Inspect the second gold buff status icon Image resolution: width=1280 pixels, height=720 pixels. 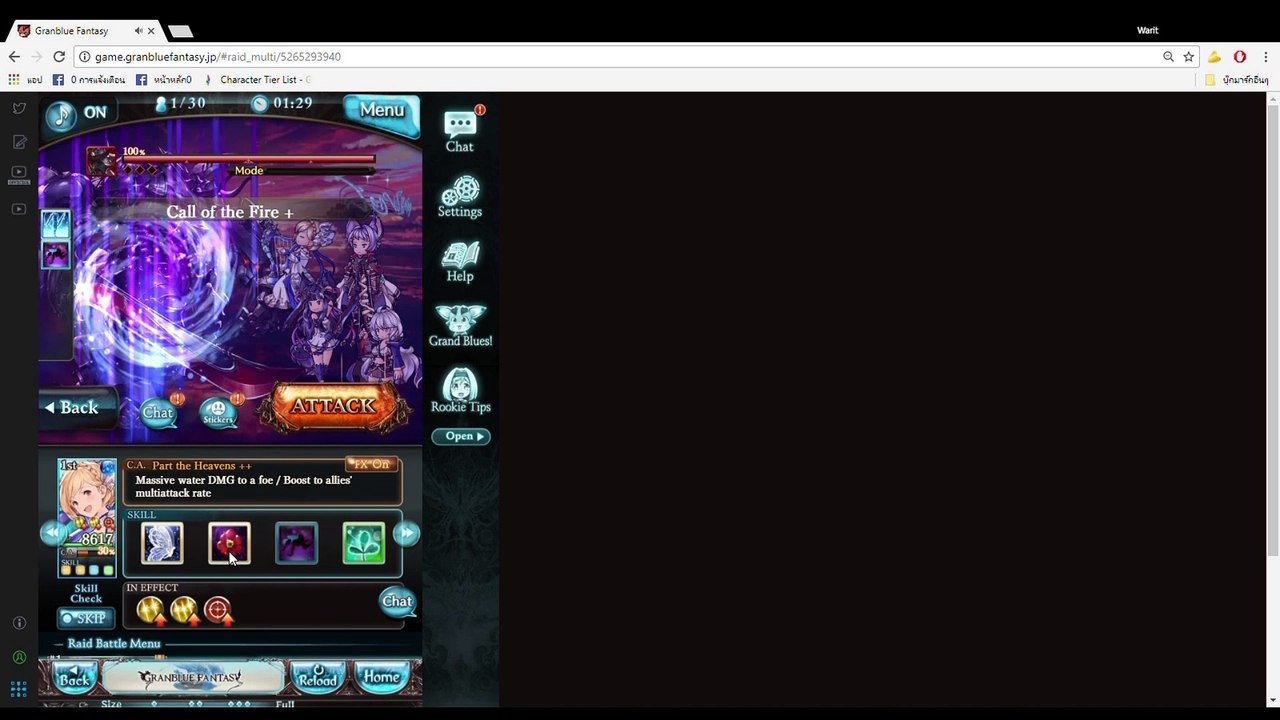click(x=184, y=609)
